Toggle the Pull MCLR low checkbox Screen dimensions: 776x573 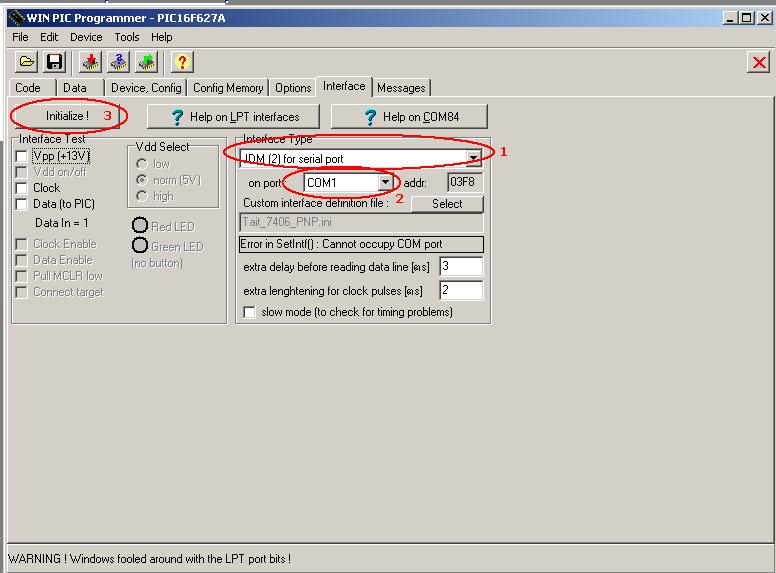tap(21, 276)
